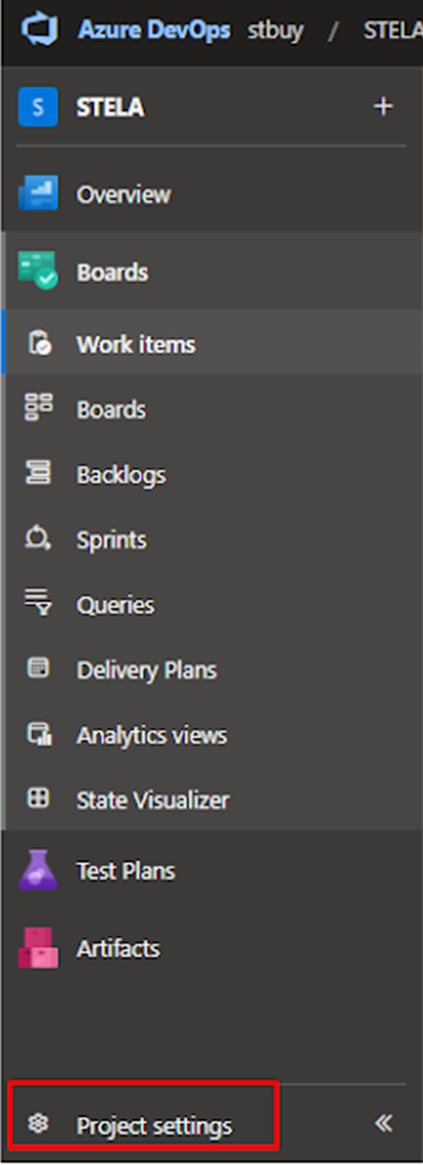This screenshot has height=1165, width=423.
Task: Open the Backlogs menu item
Action: coord(213,474)
